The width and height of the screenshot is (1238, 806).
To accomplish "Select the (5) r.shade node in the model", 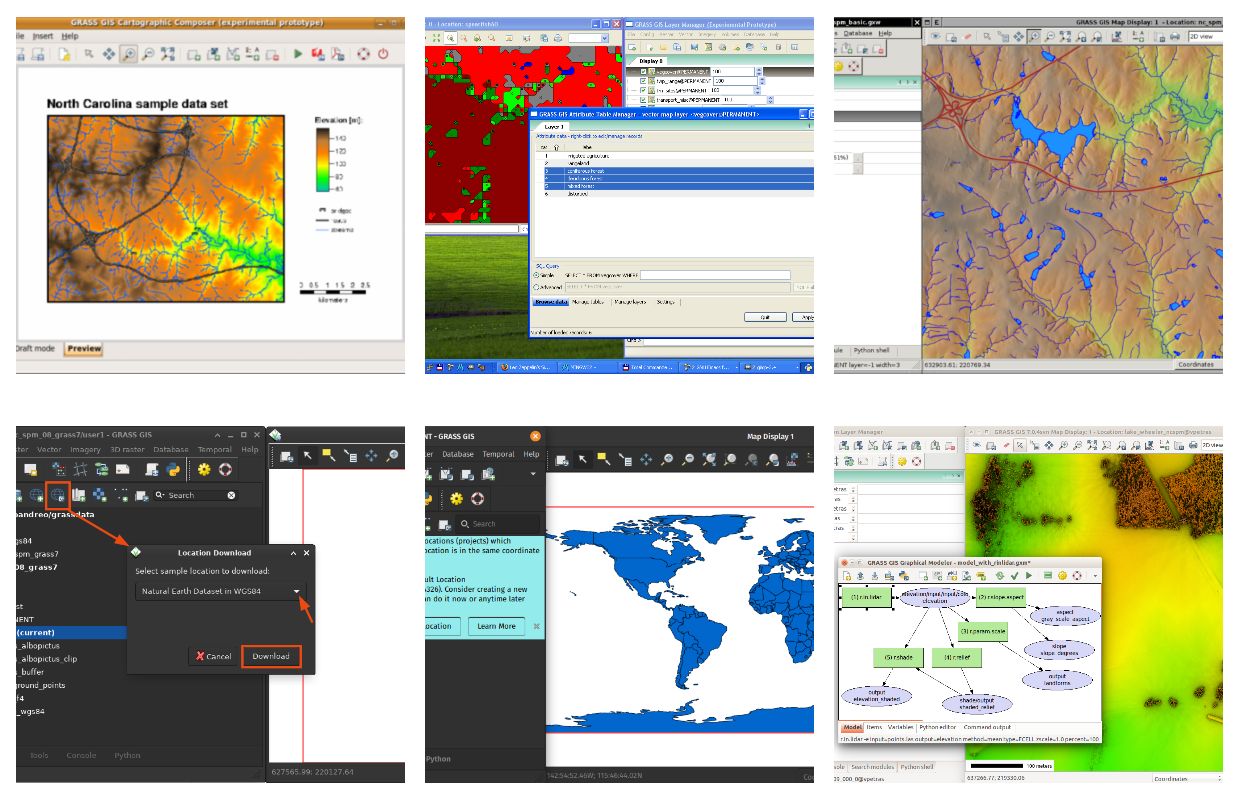I will tap(899, 658).
